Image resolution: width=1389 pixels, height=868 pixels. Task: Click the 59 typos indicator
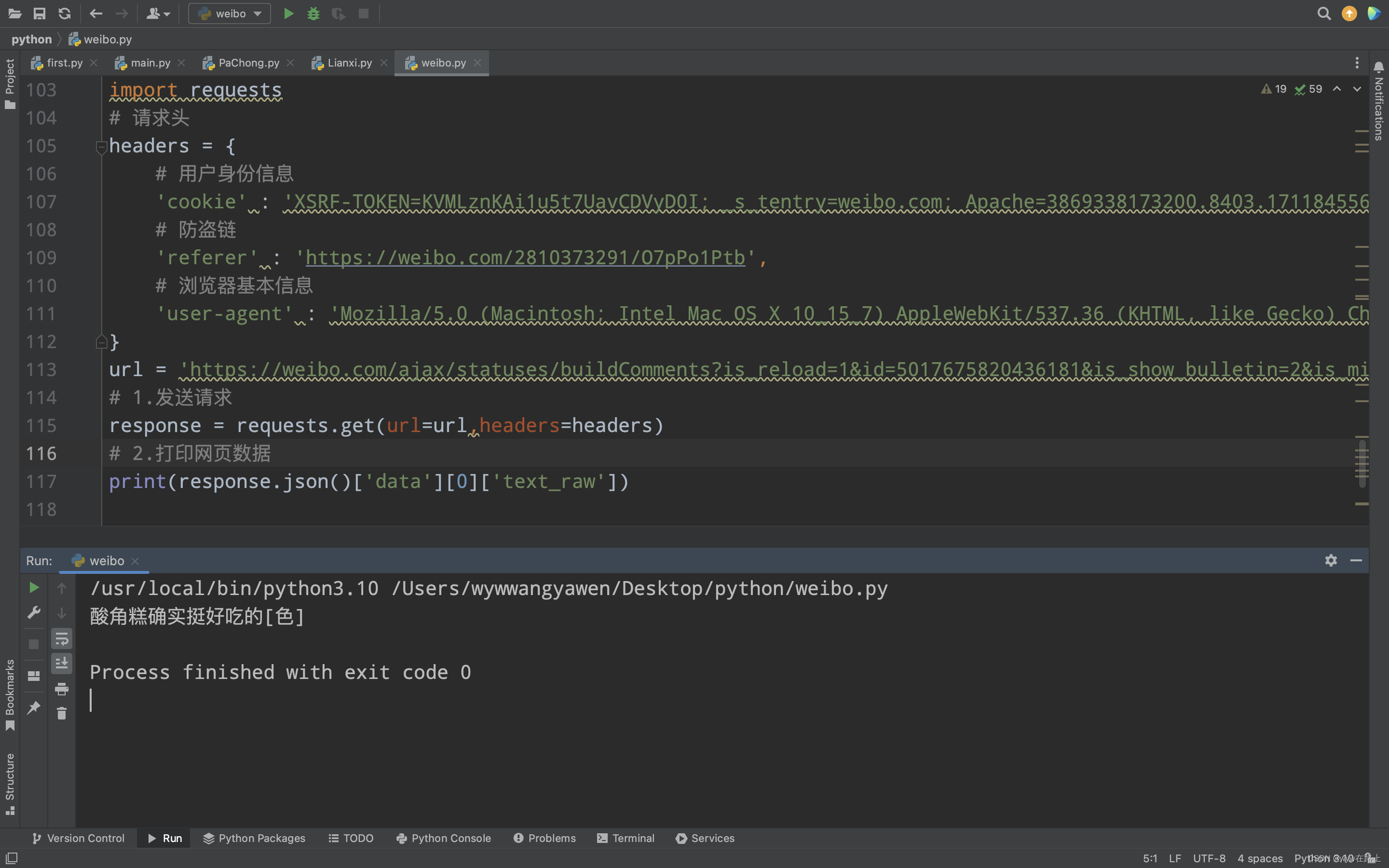click(x=1308, y=89)
